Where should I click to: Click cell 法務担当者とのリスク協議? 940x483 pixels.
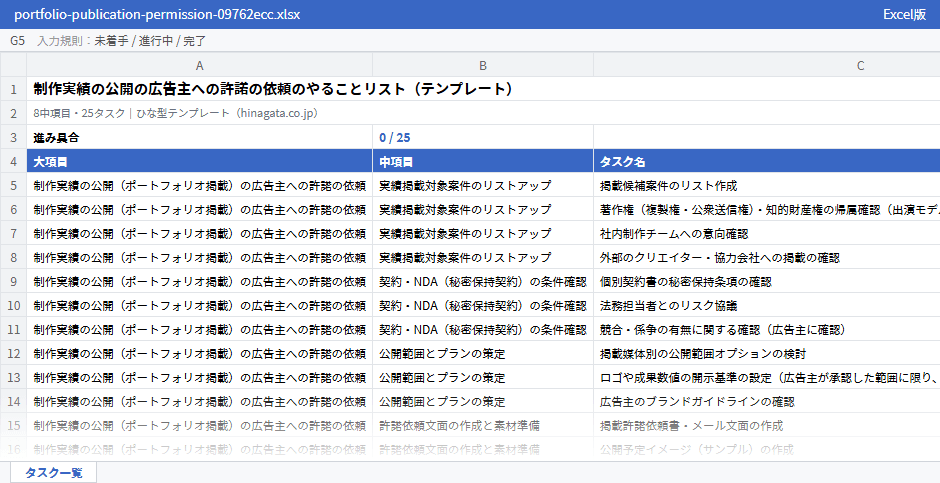767,306
